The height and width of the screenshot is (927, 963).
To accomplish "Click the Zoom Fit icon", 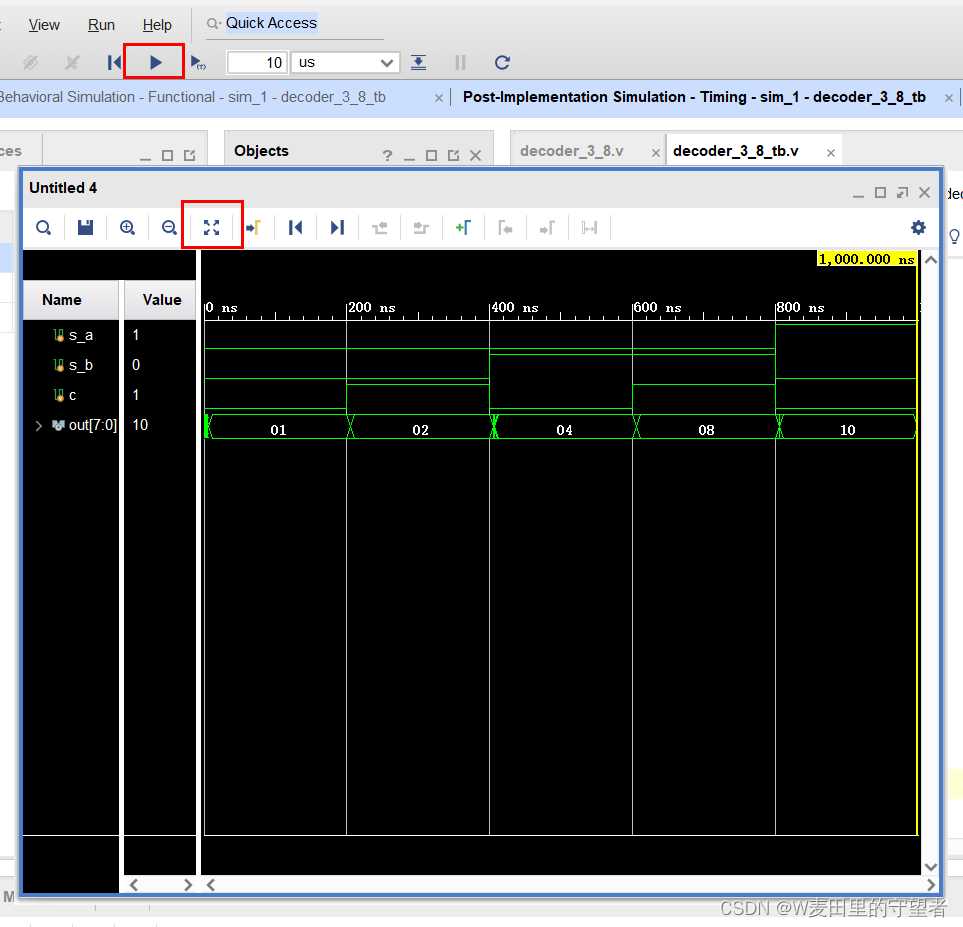I will click(x=211, y=228).
